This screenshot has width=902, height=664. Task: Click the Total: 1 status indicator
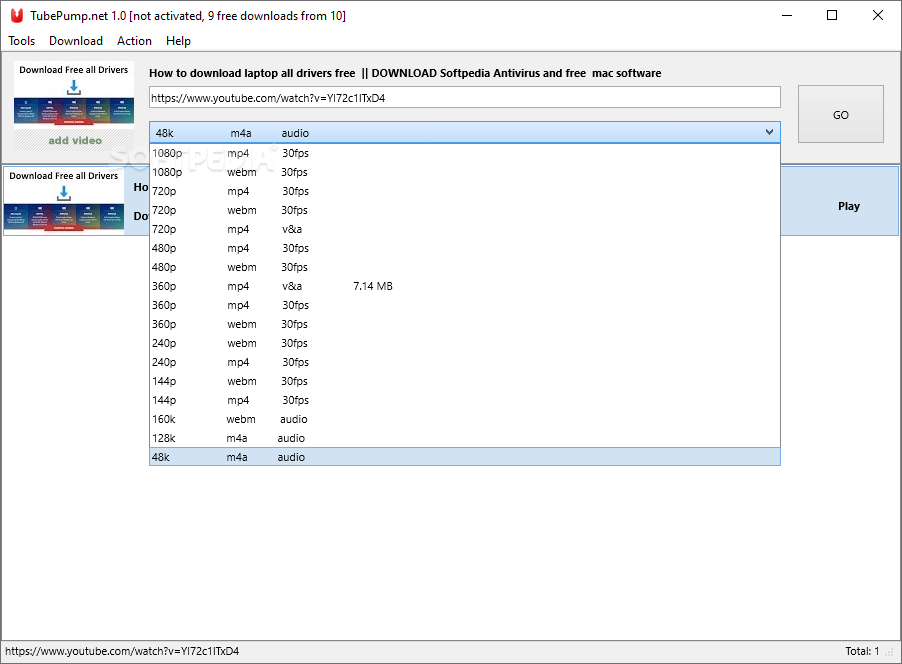click(x=862, y=651)
